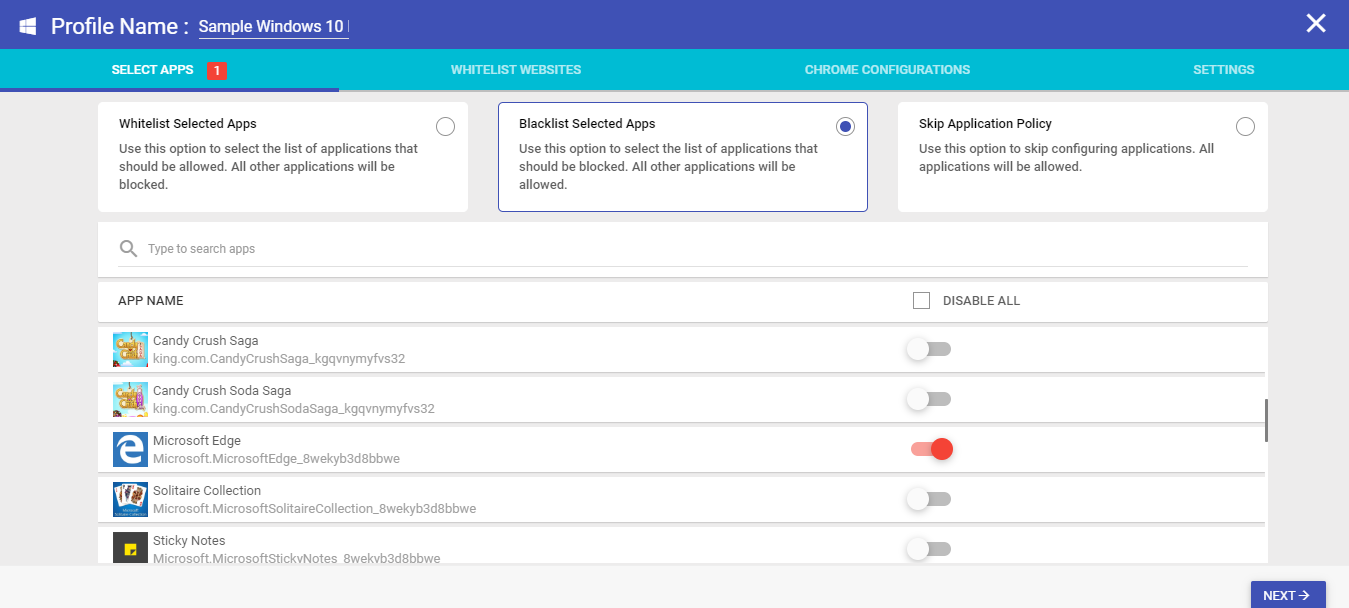Click the Windows logo icon
Image resolution: width=1349 pixels, height=608 pixels.
pyautogui.click(x=28, y=26)
